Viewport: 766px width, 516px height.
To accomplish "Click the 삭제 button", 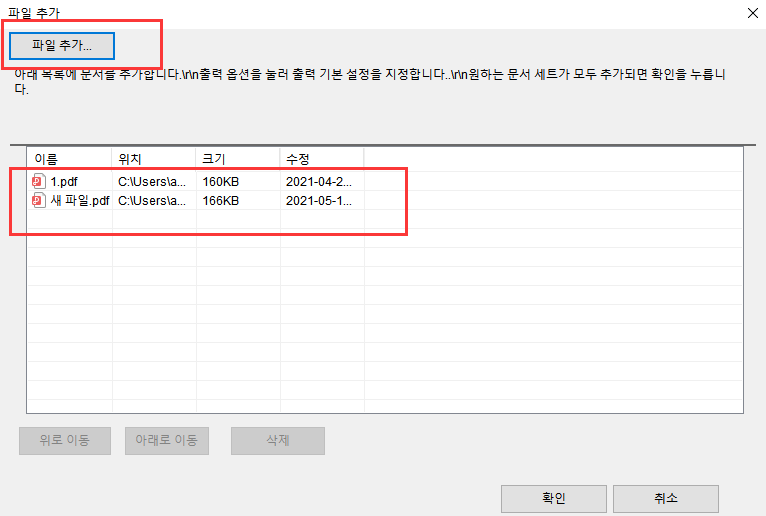I will click(x=278, y=441).
